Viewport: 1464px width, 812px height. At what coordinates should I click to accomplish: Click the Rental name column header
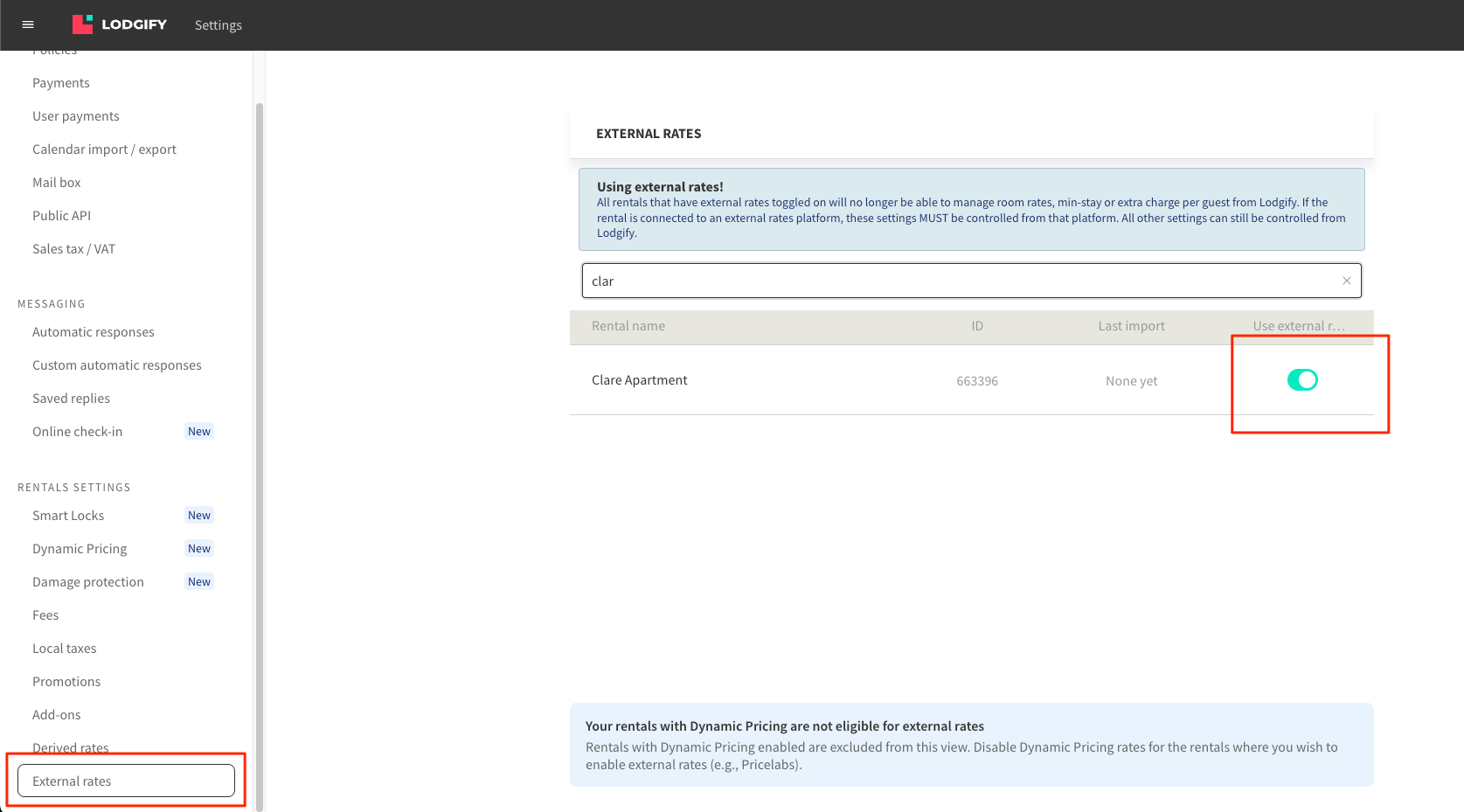[628, 326]
